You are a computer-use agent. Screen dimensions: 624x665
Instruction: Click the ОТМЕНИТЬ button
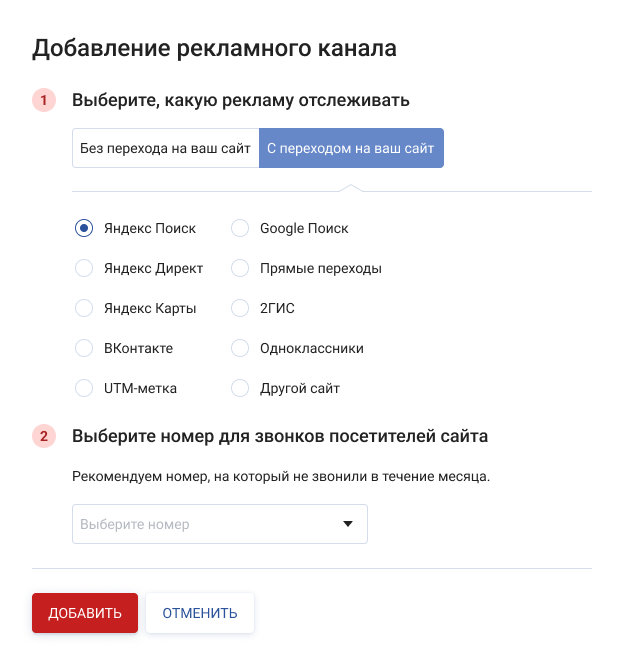(200, 613)
